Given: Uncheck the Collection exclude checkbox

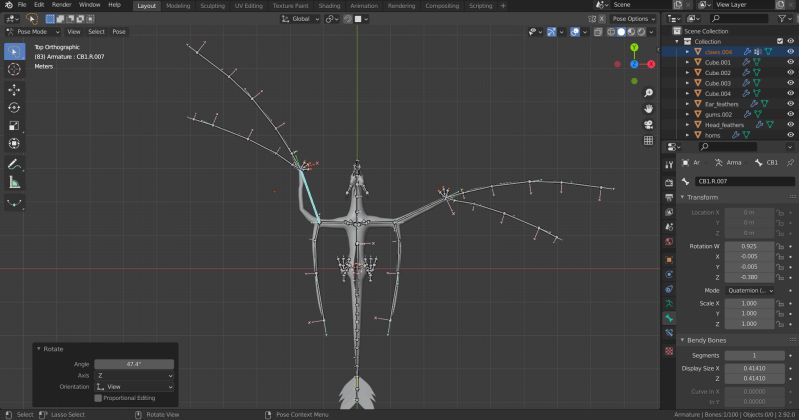Looking at the screenshot, I should (x=780, y=41).
